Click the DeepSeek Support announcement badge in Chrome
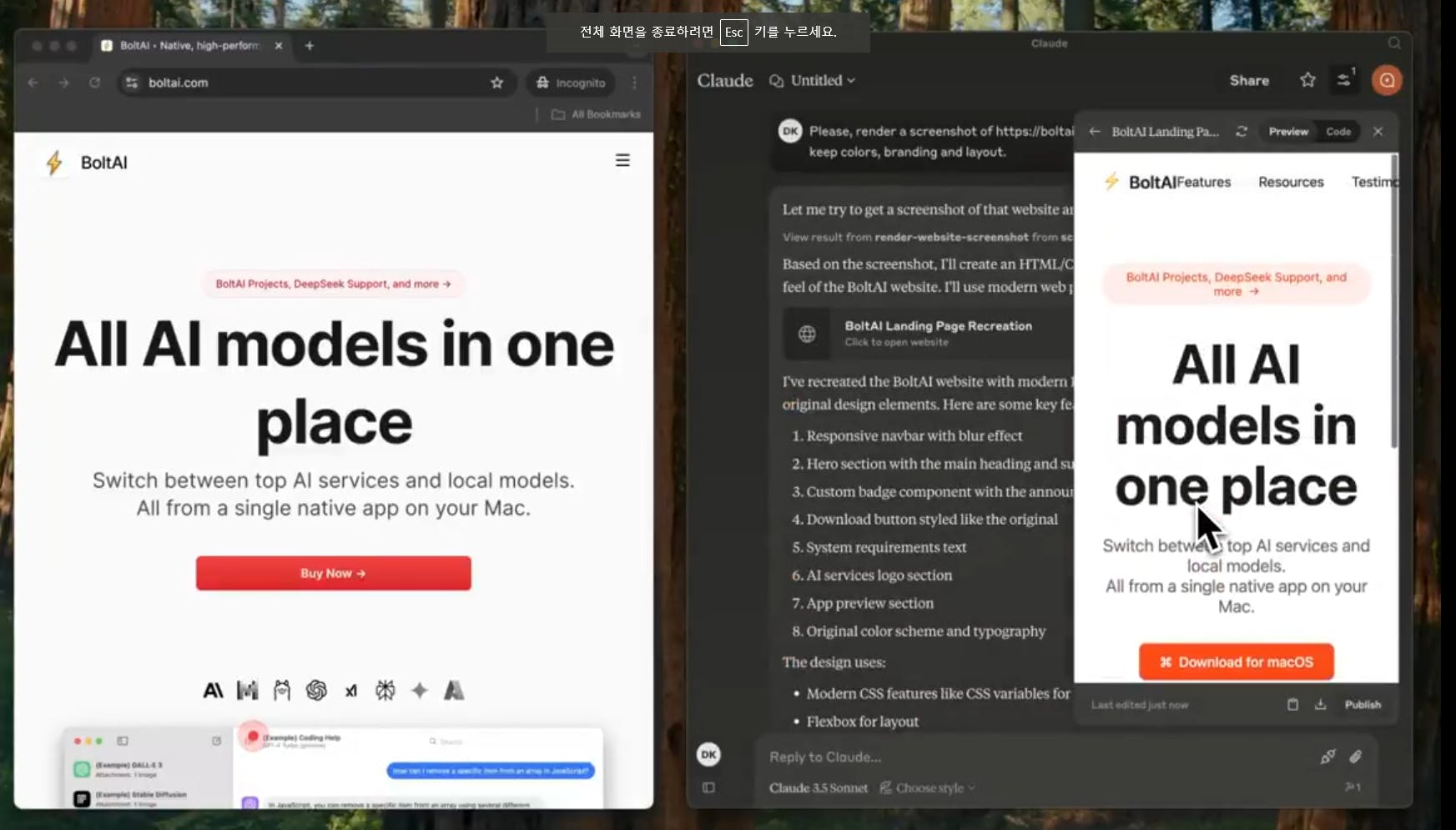 coord(334,284)
